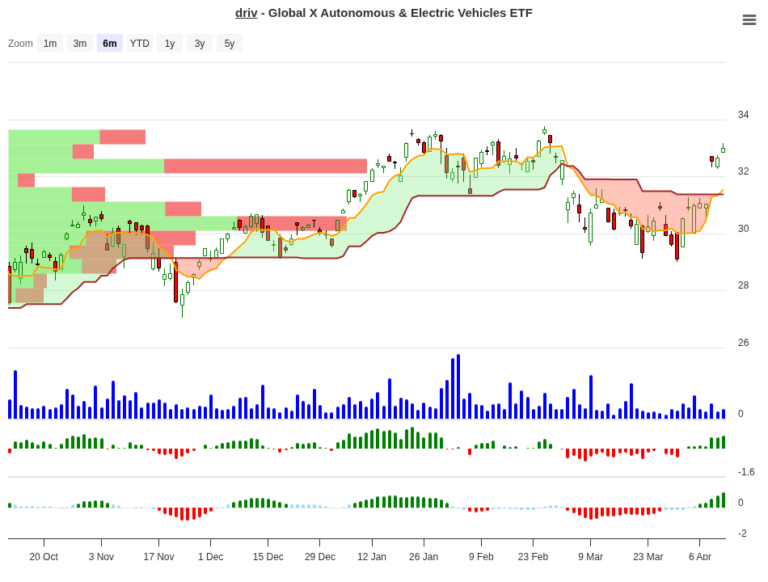768x582 pixels.
Task: Set zoom range to 3m
Action: point(80,43)
